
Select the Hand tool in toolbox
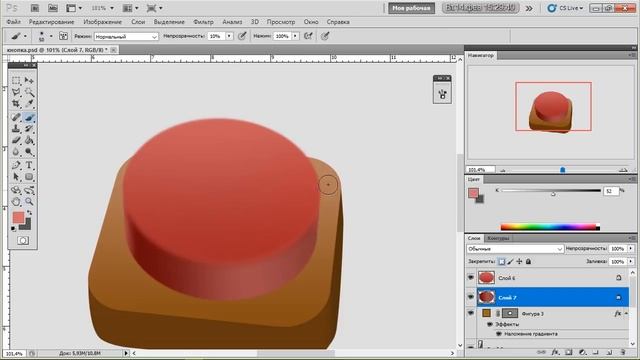16,202
